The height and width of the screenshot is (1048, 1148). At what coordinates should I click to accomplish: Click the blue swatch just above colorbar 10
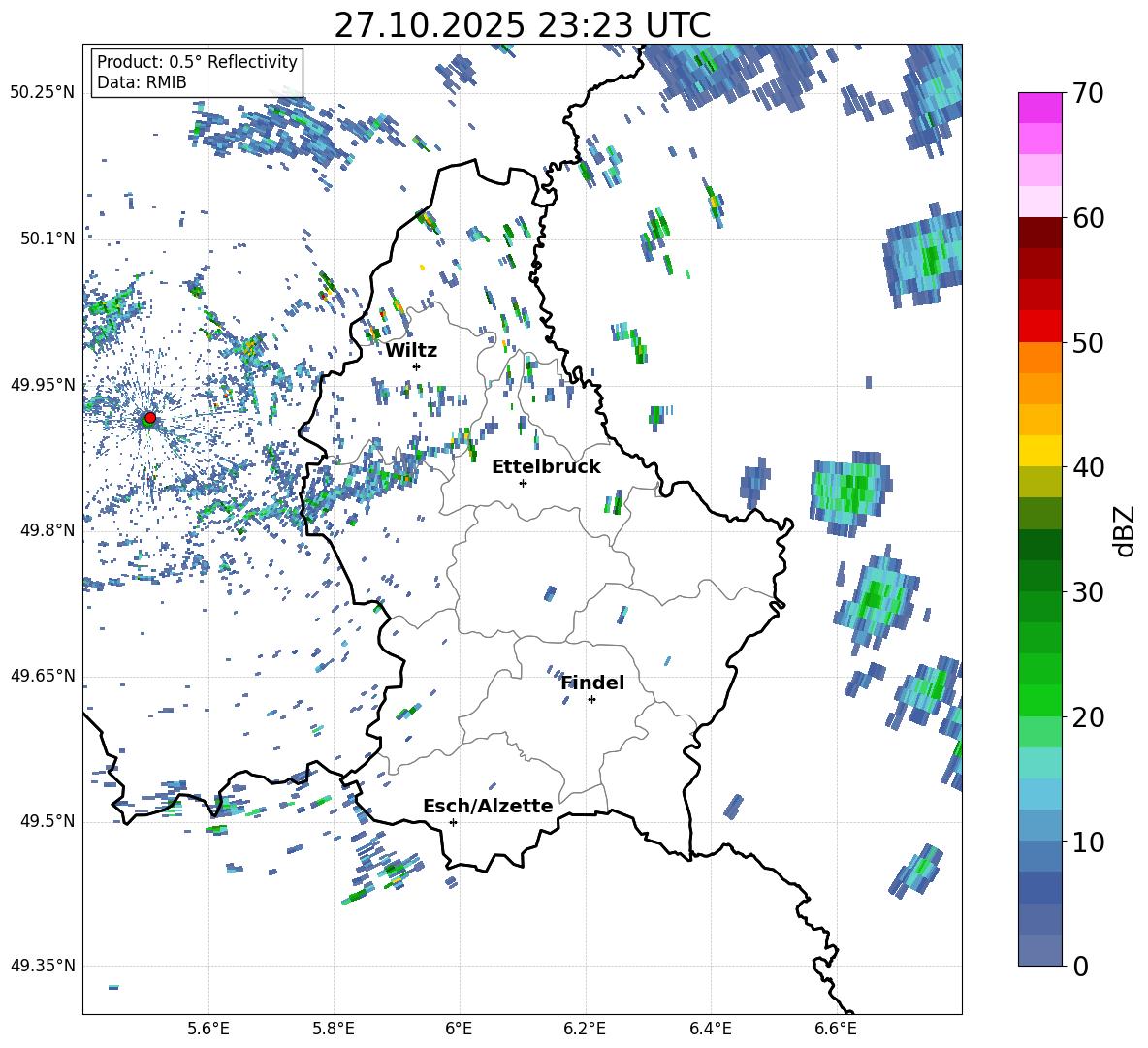coord(1040,826)
